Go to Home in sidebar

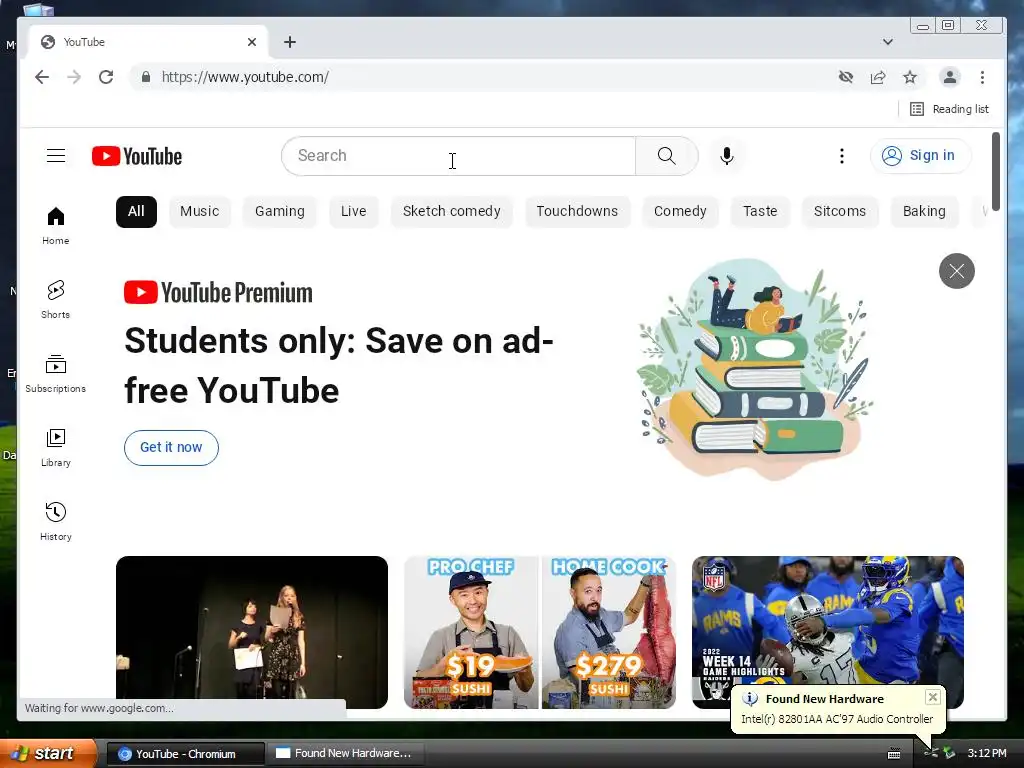coord(56,225)
